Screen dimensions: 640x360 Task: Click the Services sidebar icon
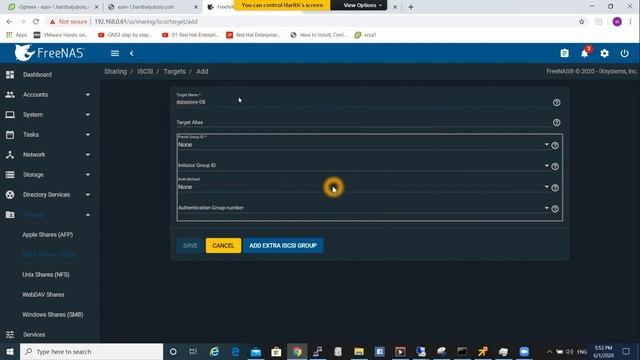(x=10, y=335)
